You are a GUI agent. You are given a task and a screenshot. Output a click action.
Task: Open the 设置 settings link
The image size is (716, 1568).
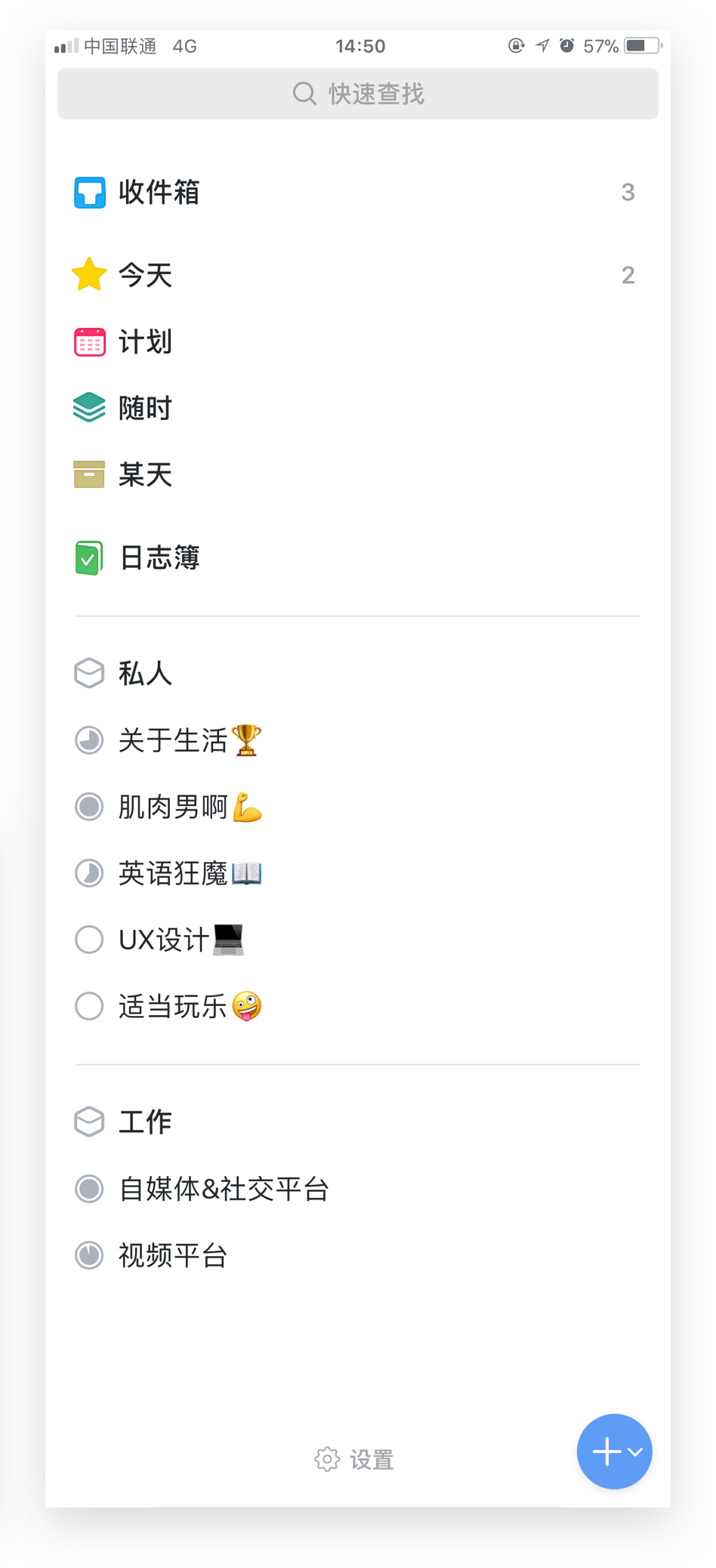[x=371, y=1459]
